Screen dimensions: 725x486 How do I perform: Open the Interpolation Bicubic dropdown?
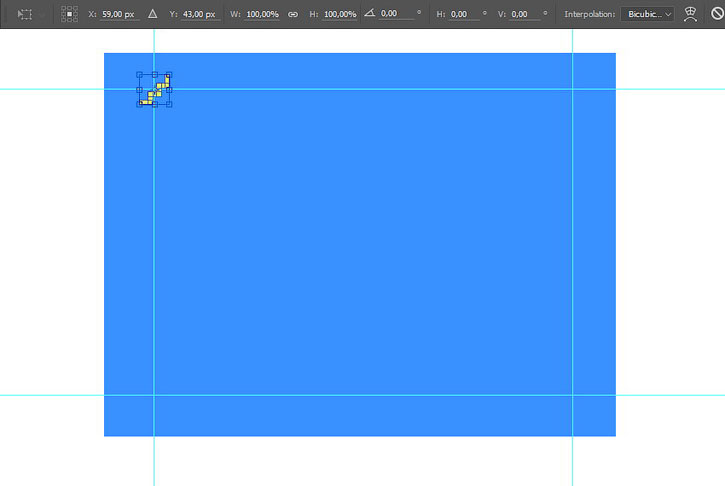[x=647, y=14]
